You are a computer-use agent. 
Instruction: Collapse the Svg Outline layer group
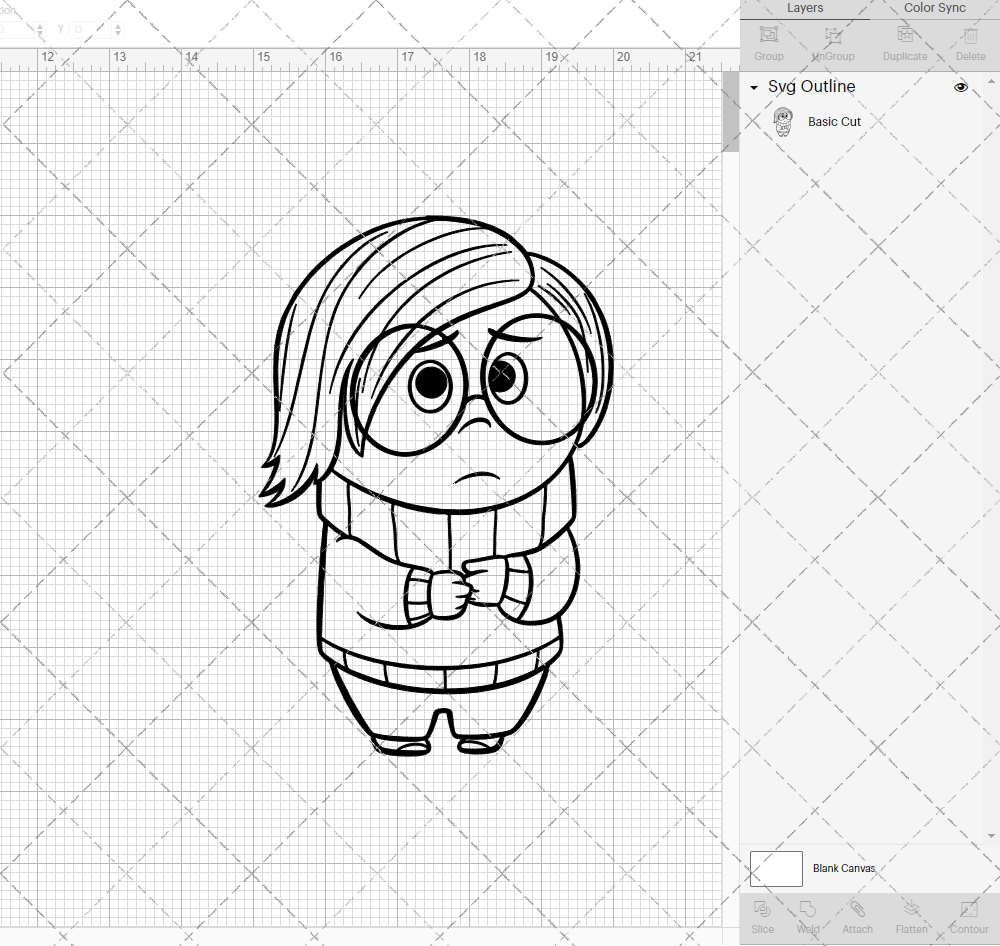tap(753, 87)
